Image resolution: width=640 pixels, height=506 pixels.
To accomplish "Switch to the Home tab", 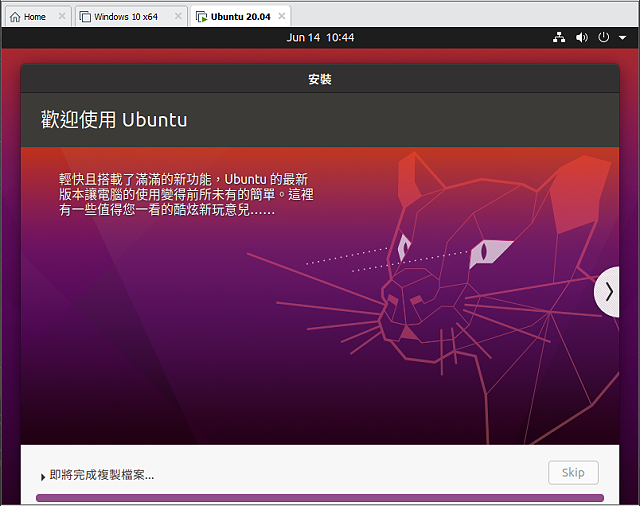I will (x=34, y=17).
